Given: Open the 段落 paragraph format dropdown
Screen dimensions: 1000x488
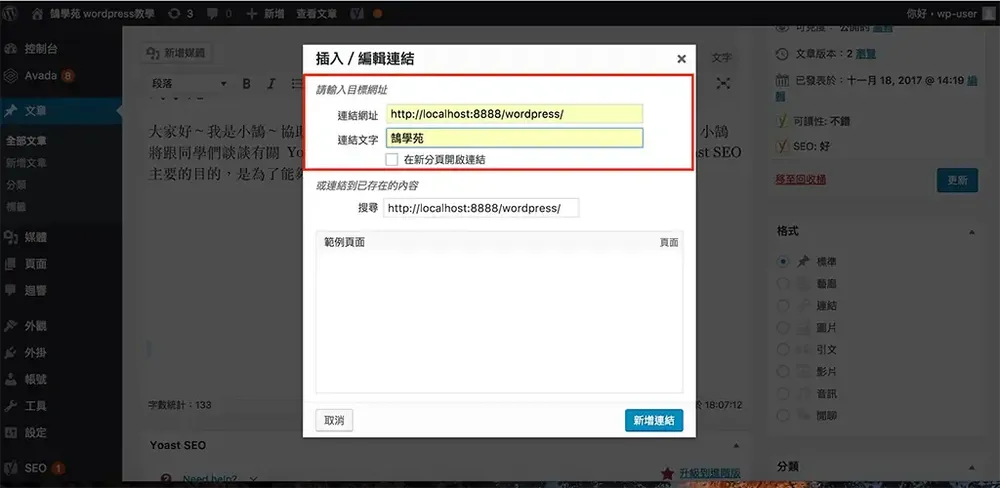Looking at the screenshot, I should click(189, 84).
